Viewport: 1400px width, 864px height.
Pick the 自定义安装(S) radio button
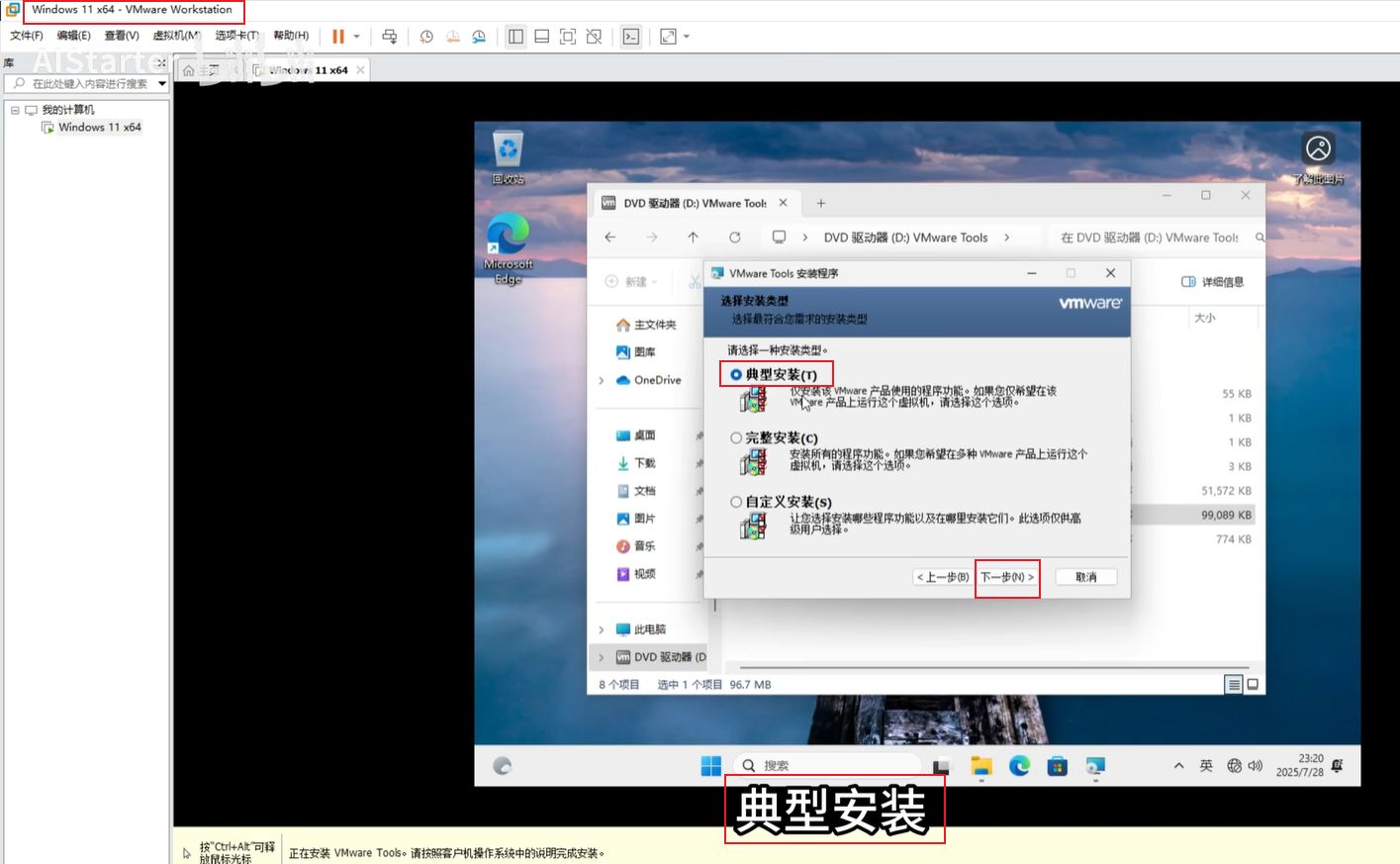click(736, 502)
